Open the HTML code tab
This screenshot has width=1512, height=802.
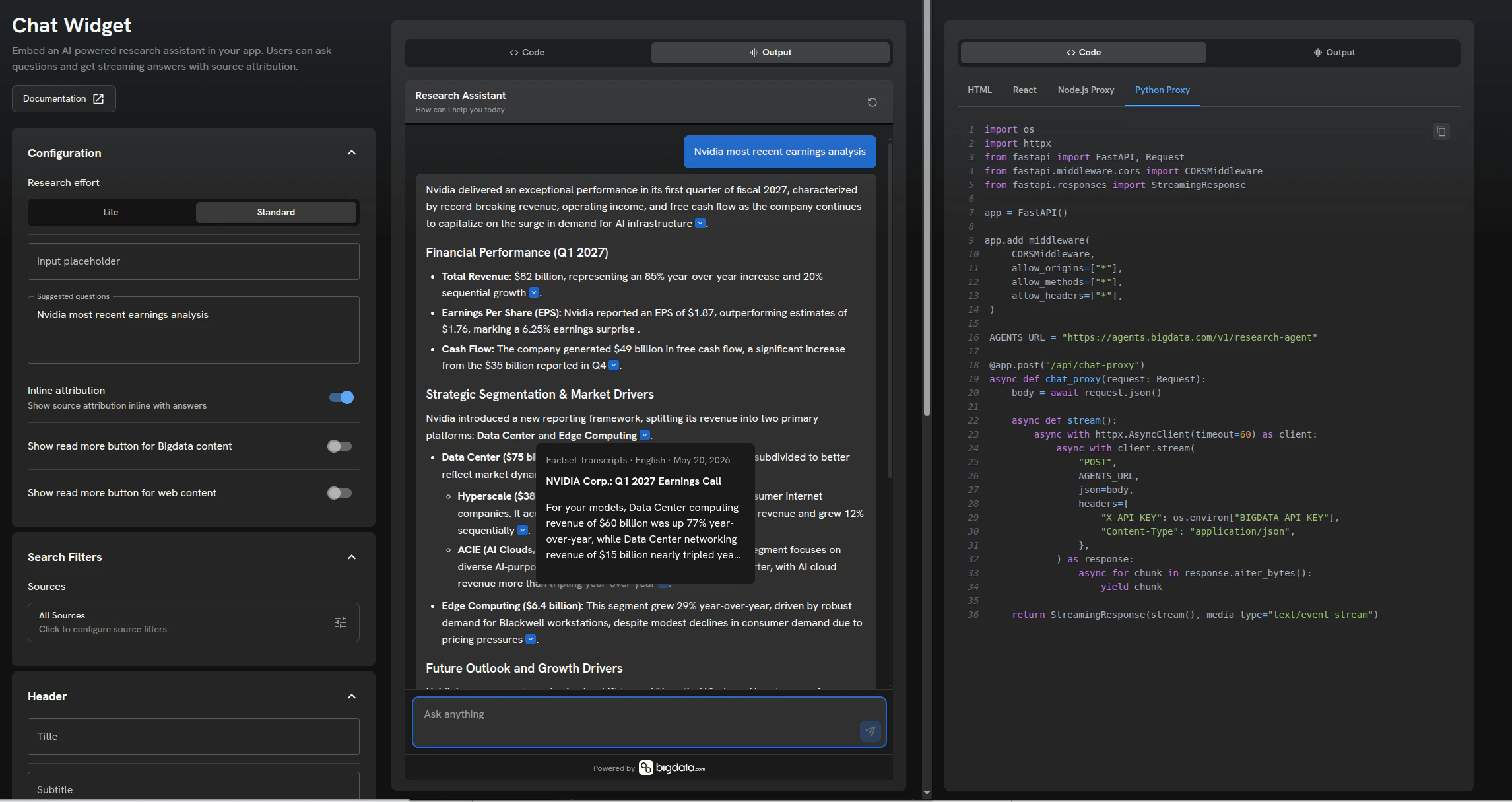click(979, 90)
